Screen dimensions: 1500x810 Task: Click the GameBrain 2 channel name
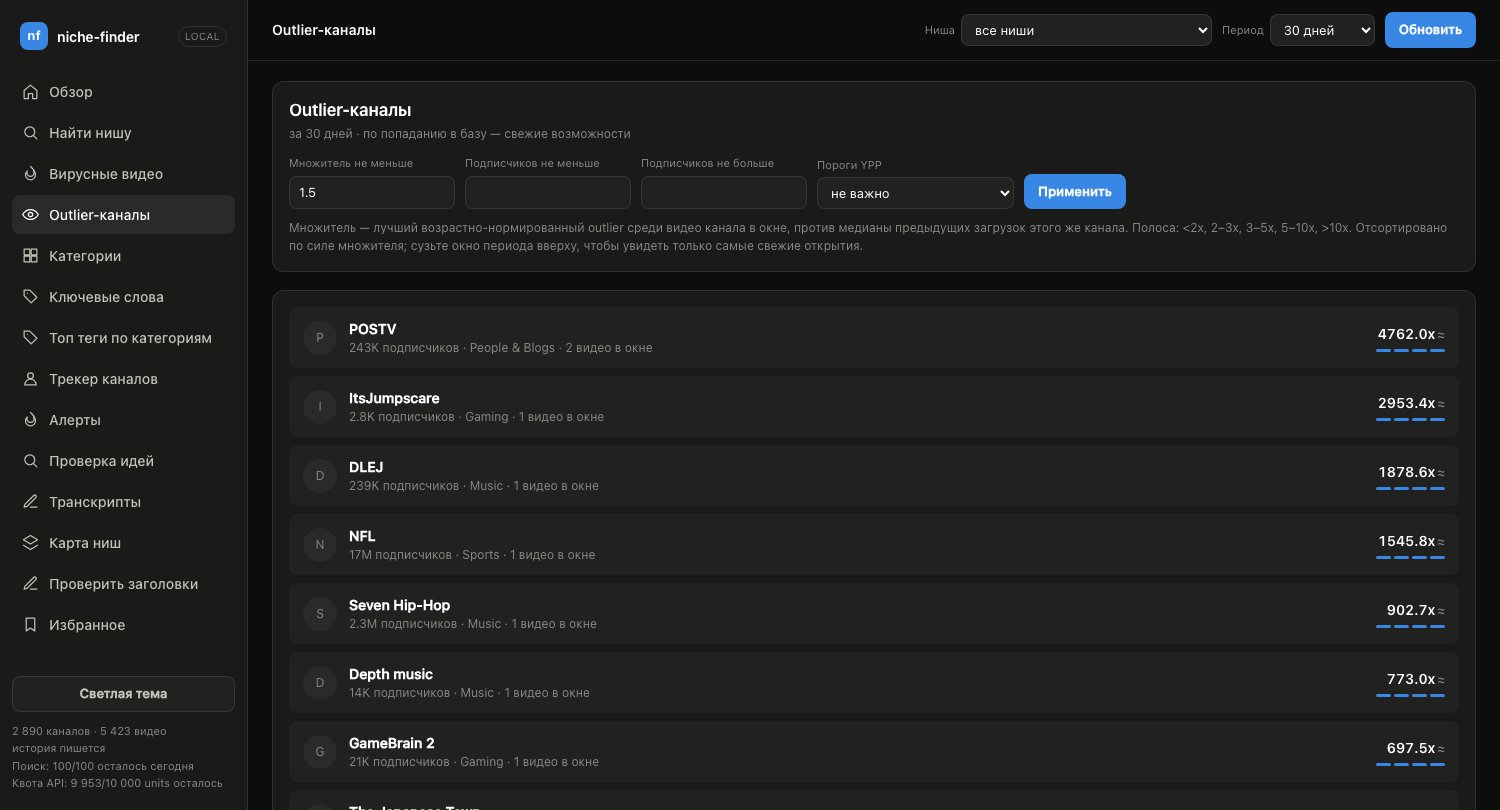point(391,743)
